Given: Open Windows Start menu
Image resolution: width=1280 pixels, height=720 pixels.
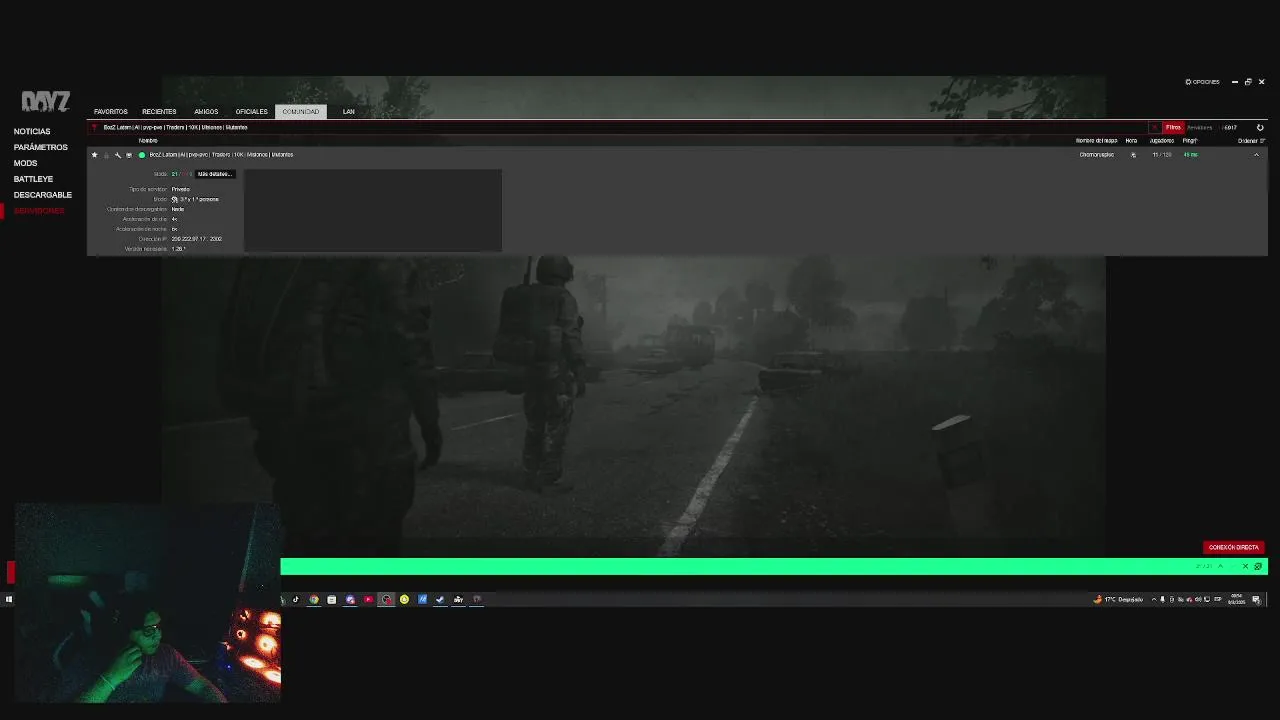Looking at the screenshot, I should (x=9, y=600).
